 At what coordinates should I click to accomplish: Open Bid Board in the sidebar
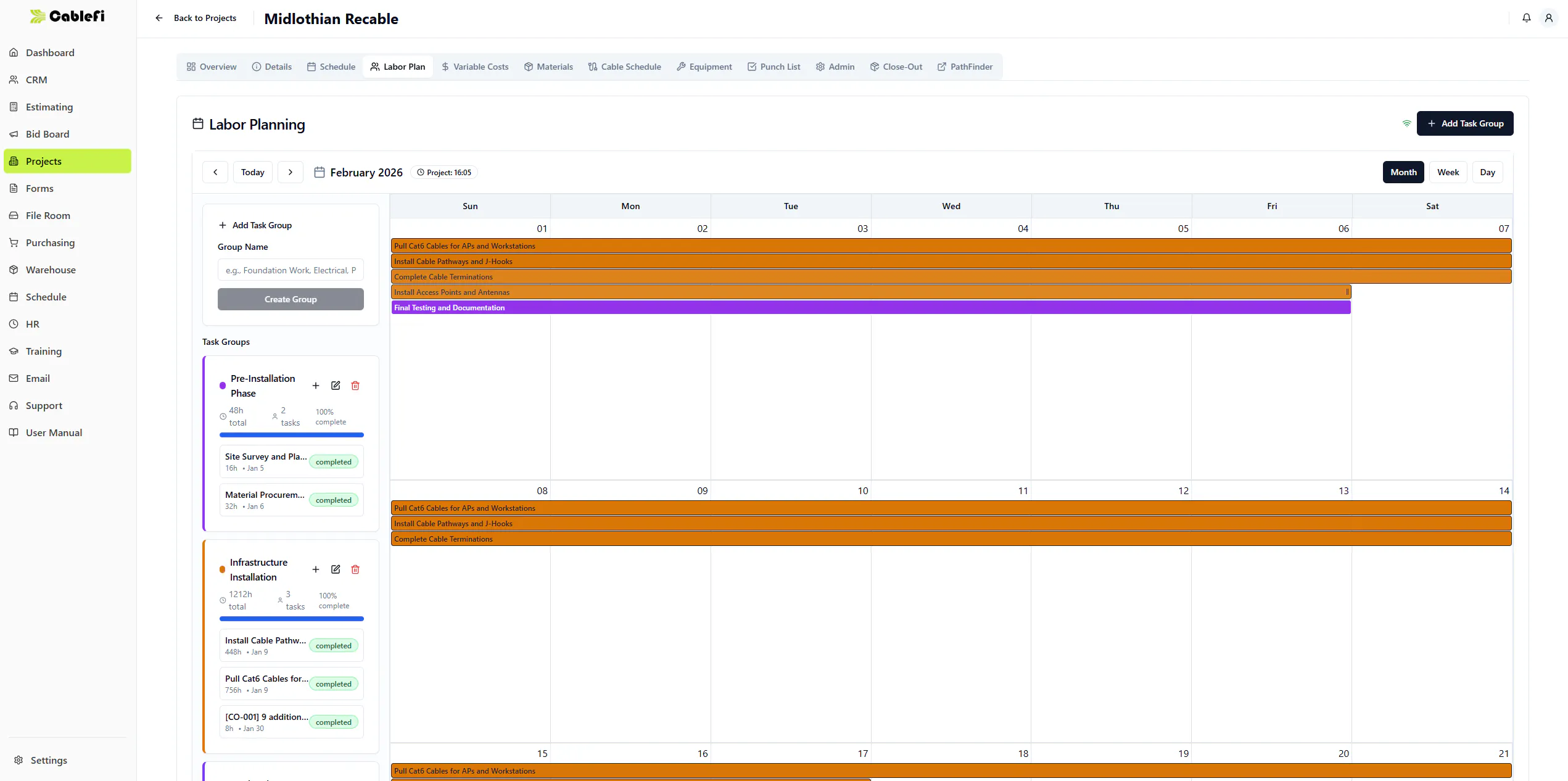click(67, 134)
